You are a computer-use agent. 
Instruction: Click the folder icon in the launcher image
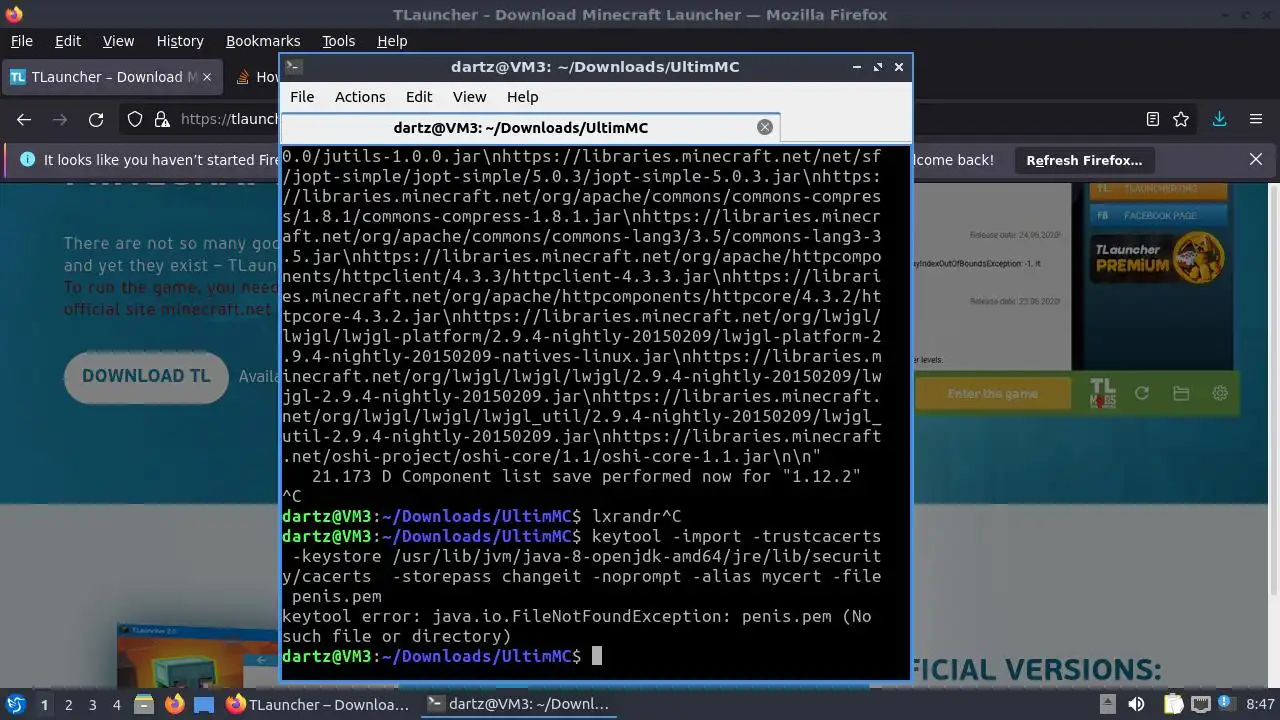point(1181,394)
